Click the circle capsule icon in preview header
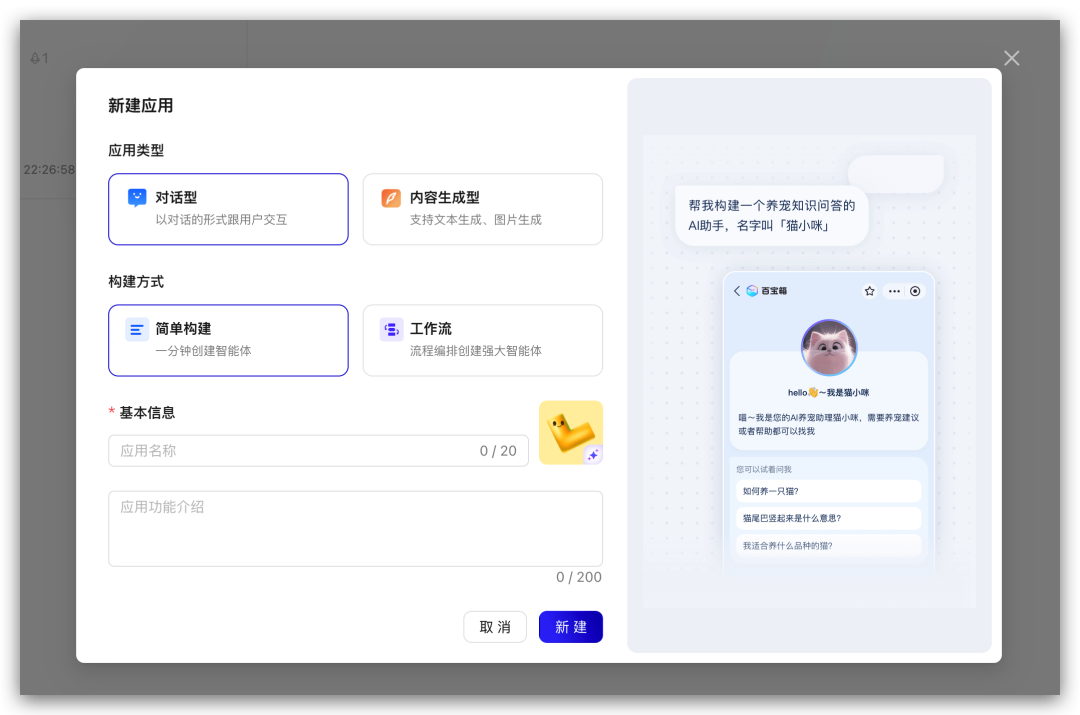The width and height of the screenshot is (1080, 715). tap(915, 291)
